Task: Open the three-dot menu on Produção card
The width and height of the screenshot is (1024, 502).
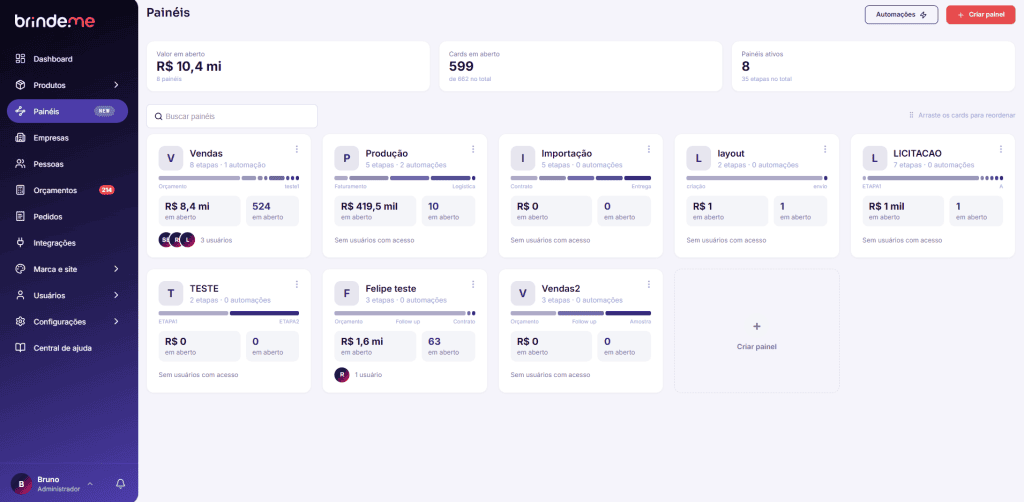Action: (473, 149)
